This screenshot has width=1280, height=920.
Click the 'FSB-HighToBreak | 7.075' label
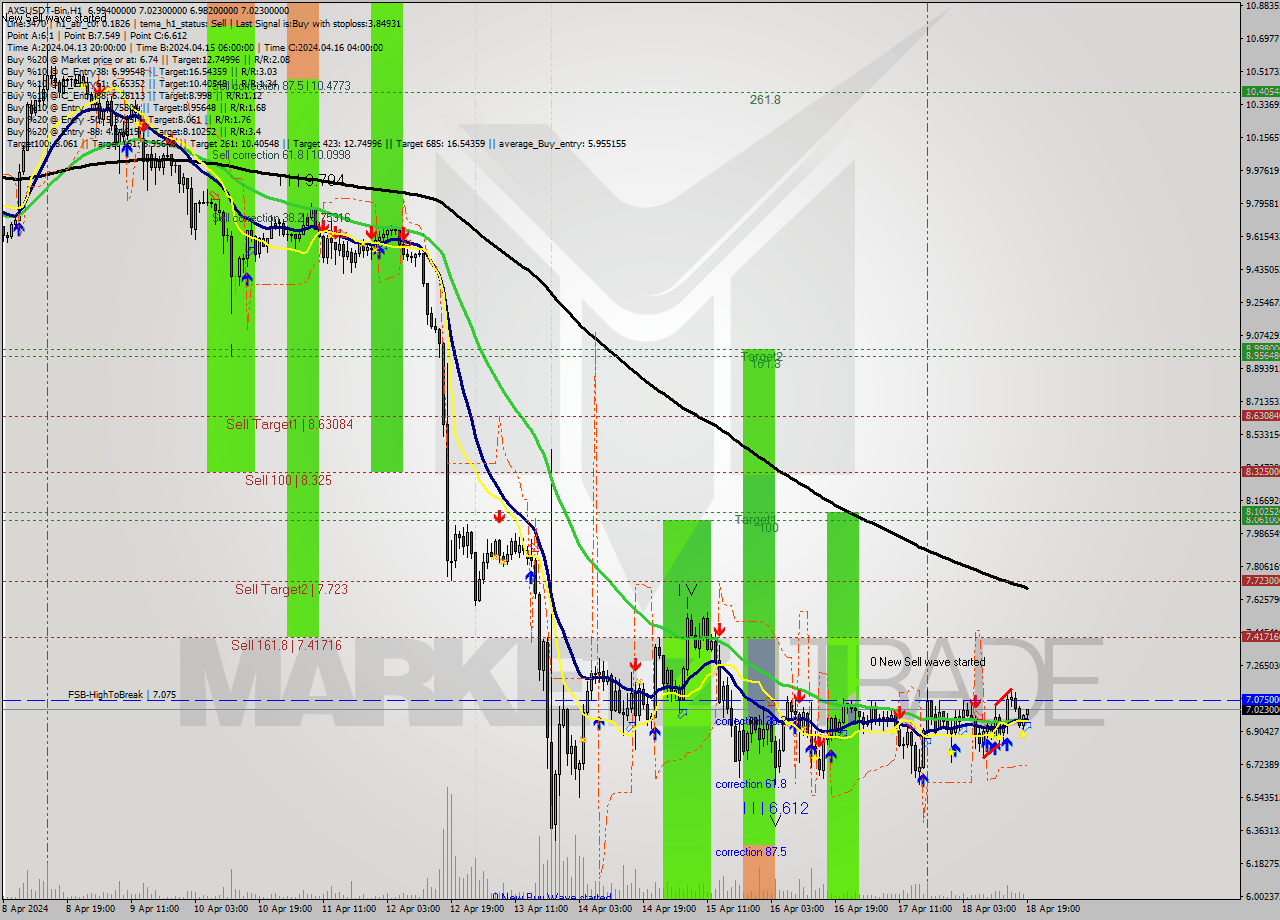(x=122, y=694)
